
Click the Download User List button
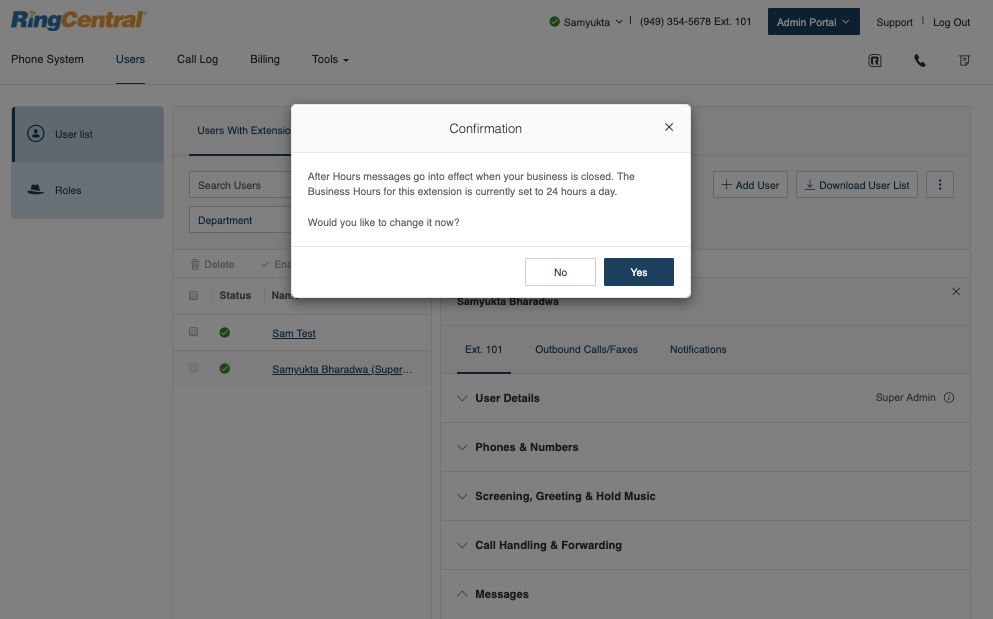point(856,184)
